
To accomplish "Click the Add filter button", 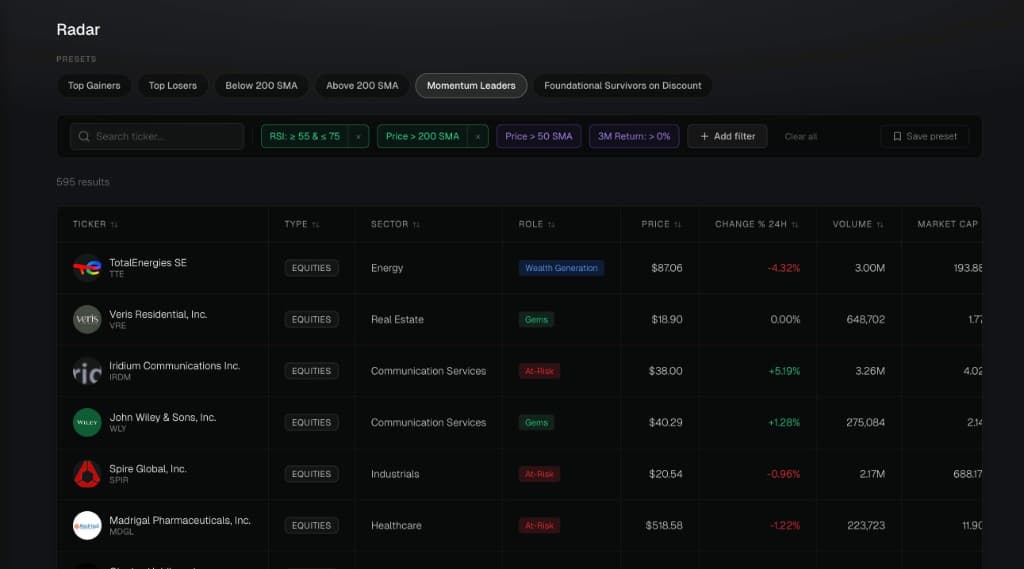I will tap(728, 137).
